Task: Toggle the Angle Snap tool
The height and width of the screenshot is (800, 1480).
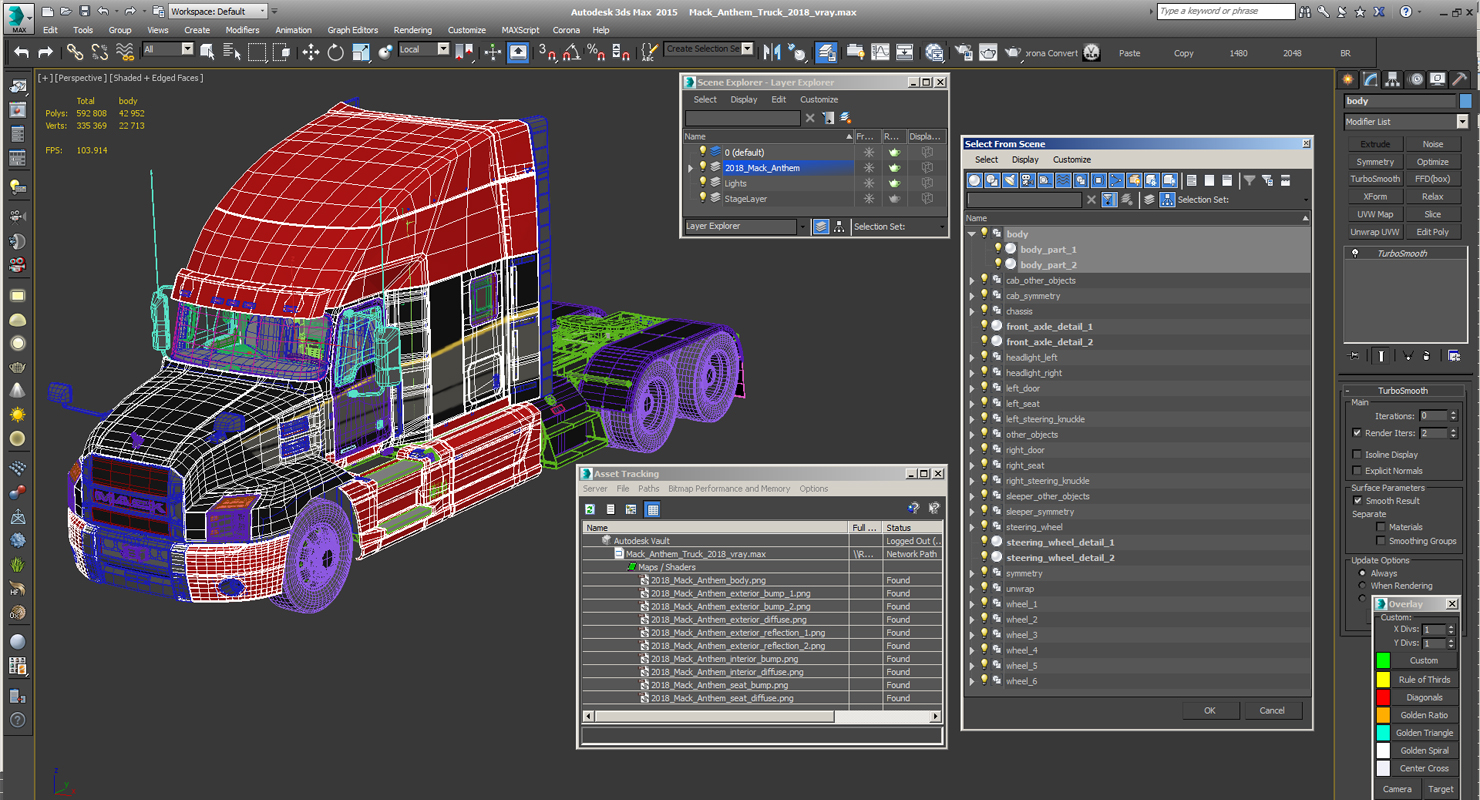Action: [571, 52]
